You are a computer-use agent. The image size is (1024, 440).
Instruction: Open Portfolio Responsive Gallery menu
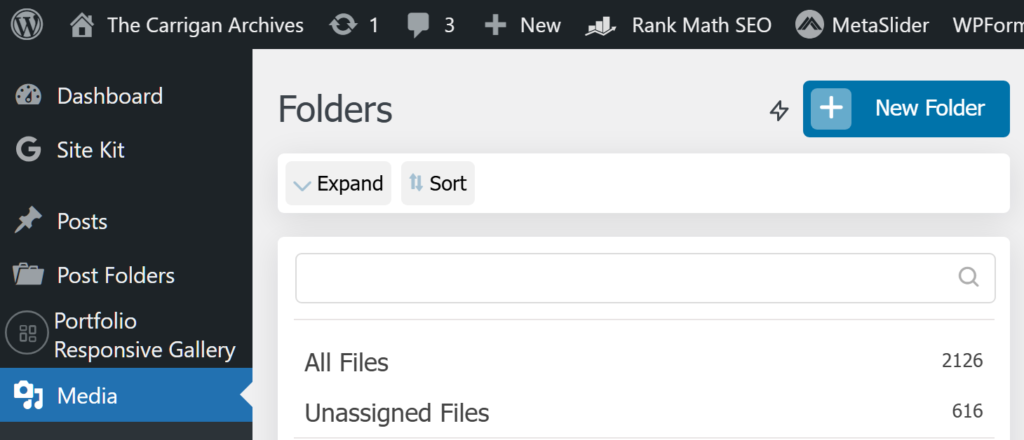[x=144, y=335]
